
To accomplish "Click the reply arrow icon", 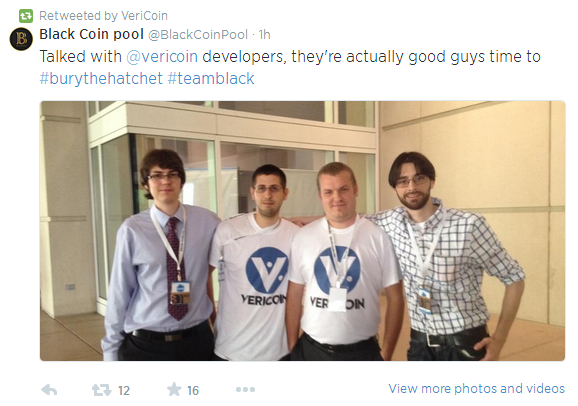I will point(49,390).
